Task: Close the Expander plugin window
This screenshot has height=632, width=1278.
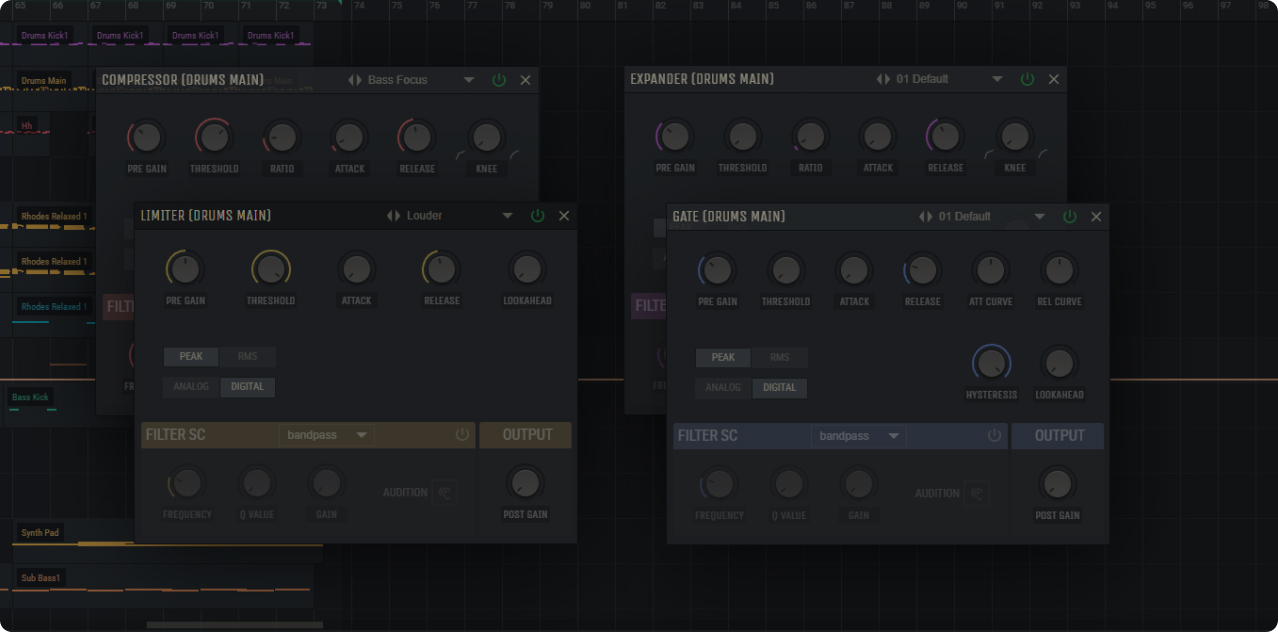Action: [x=1053, y=79]
